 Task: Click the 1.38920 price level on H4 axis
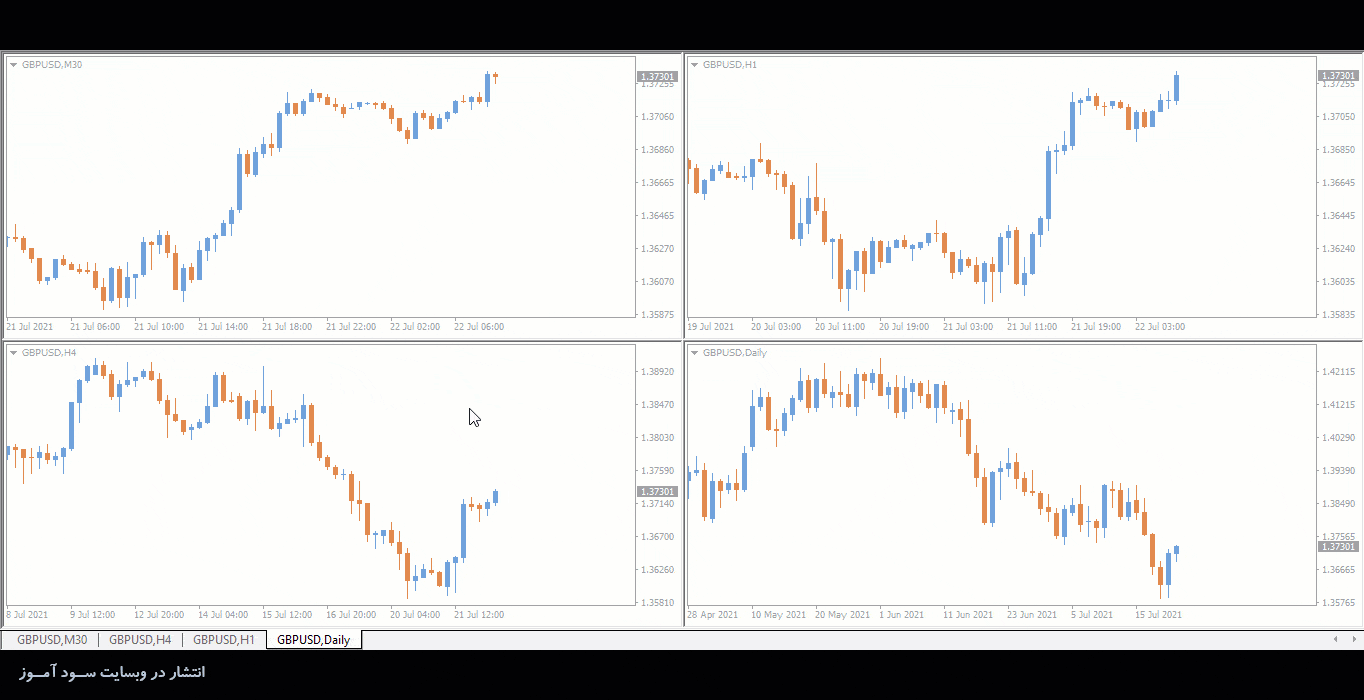656,372
